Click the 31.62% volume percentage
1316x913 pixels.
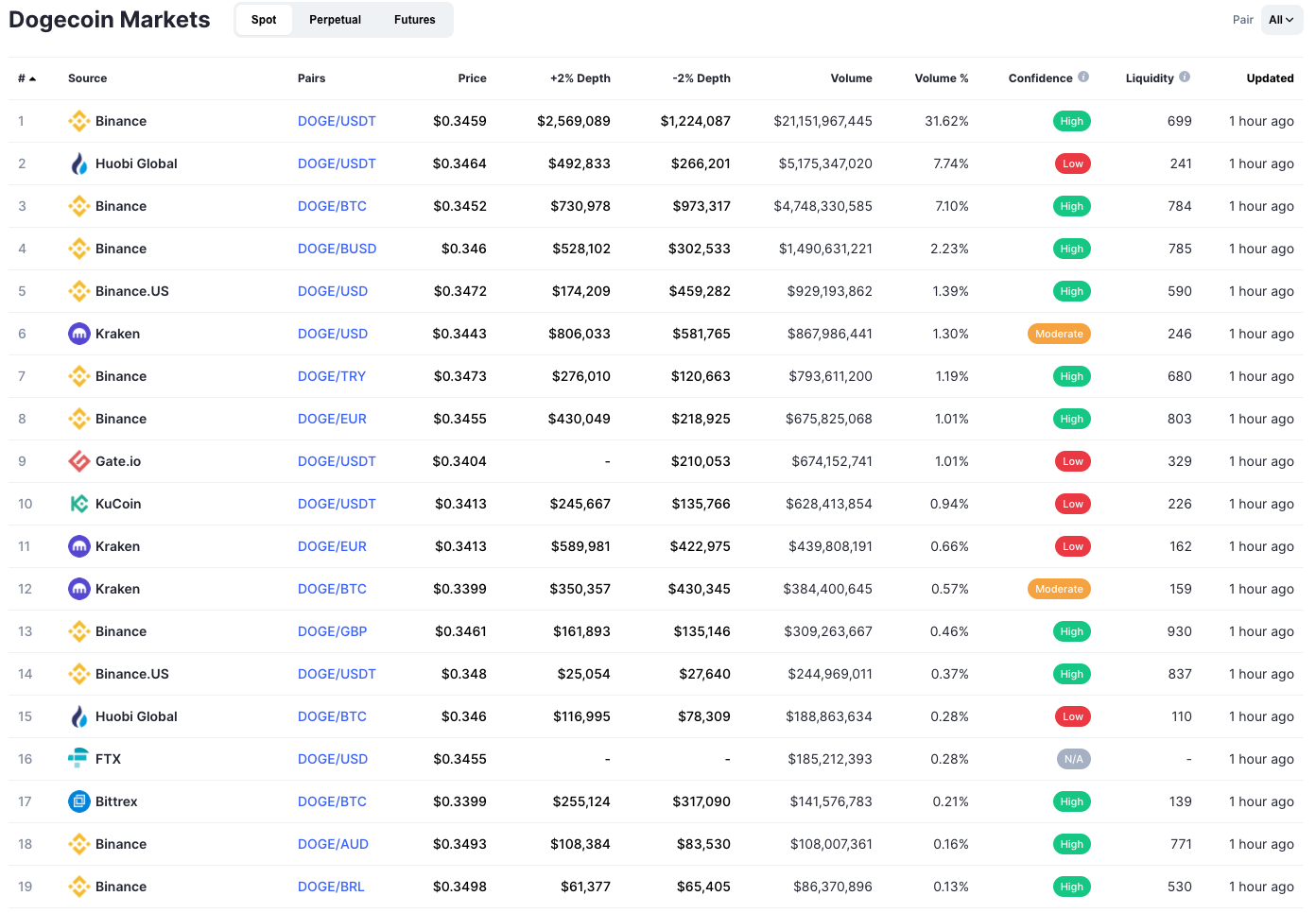(x=946, y=121)
